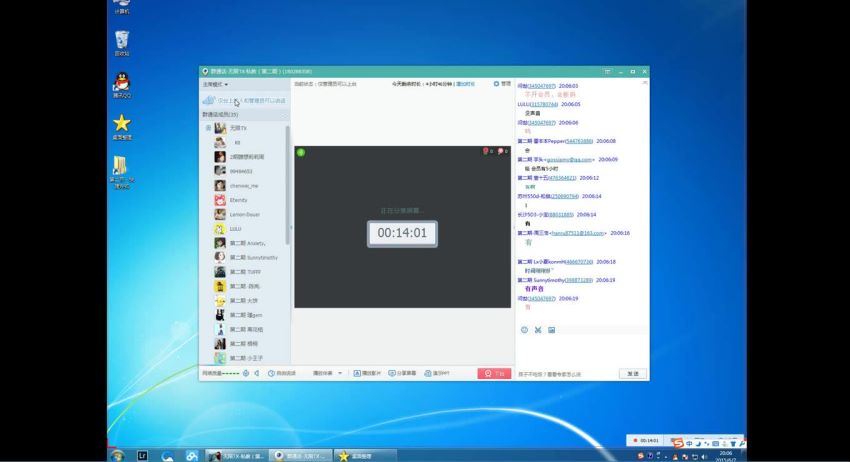Click the Sogou input method S icon
The width and height of the screenshot is (850, 462).
[678, 444]
